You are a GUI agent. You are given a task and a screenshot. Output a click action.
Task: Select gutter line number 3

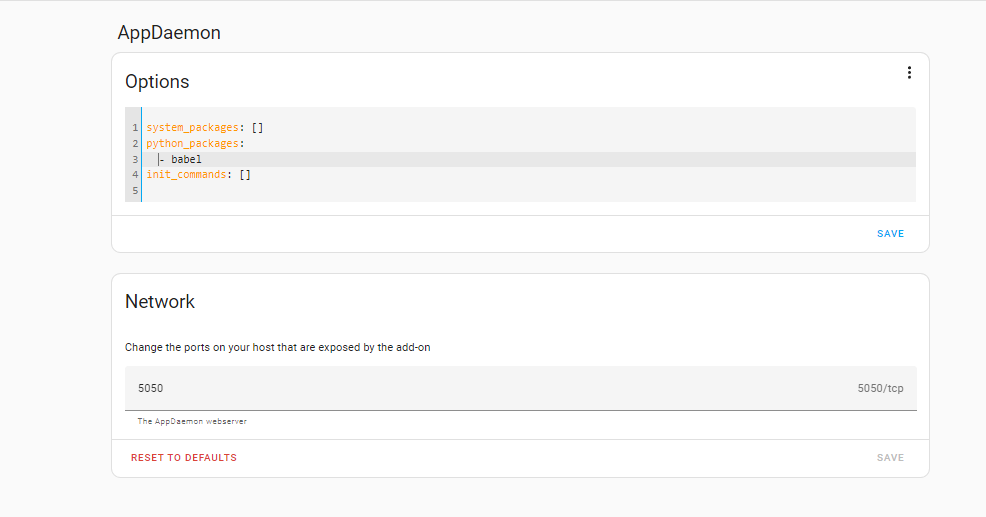pyautogui.click(x=134, y=159)
